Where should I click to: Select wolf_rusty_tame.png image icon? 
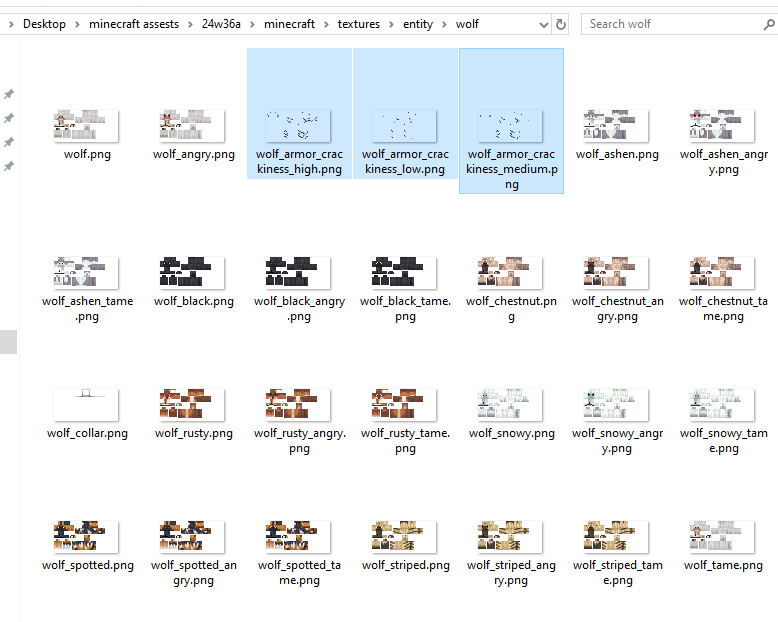pyautogui.click(x=404, y=405)
